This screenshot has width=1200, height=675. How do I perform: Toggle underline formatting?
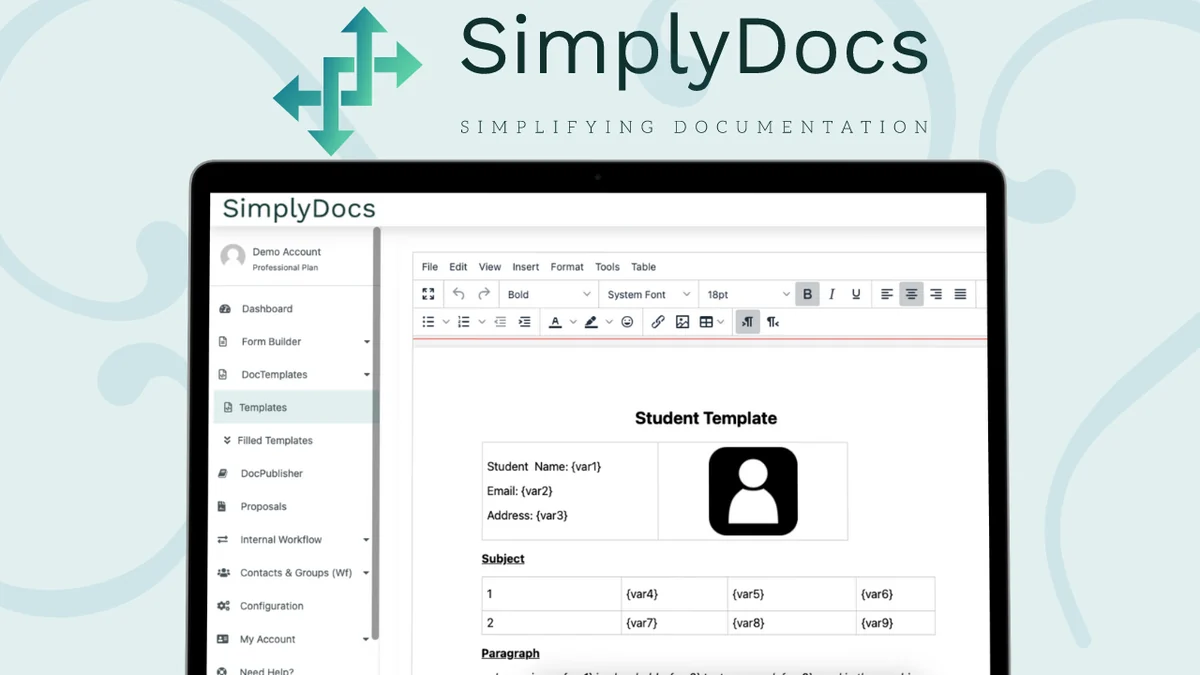point(856,294)
